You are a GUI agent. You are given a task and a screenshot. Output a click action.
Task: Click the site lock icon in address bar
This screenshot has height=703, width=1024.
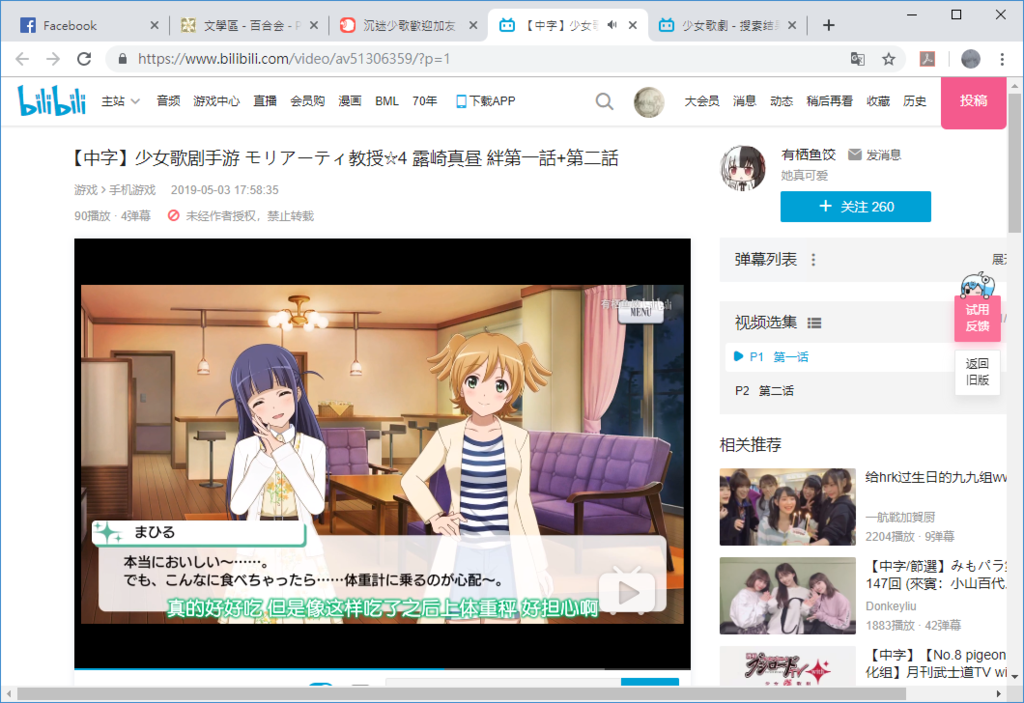[x=122, y=59]
